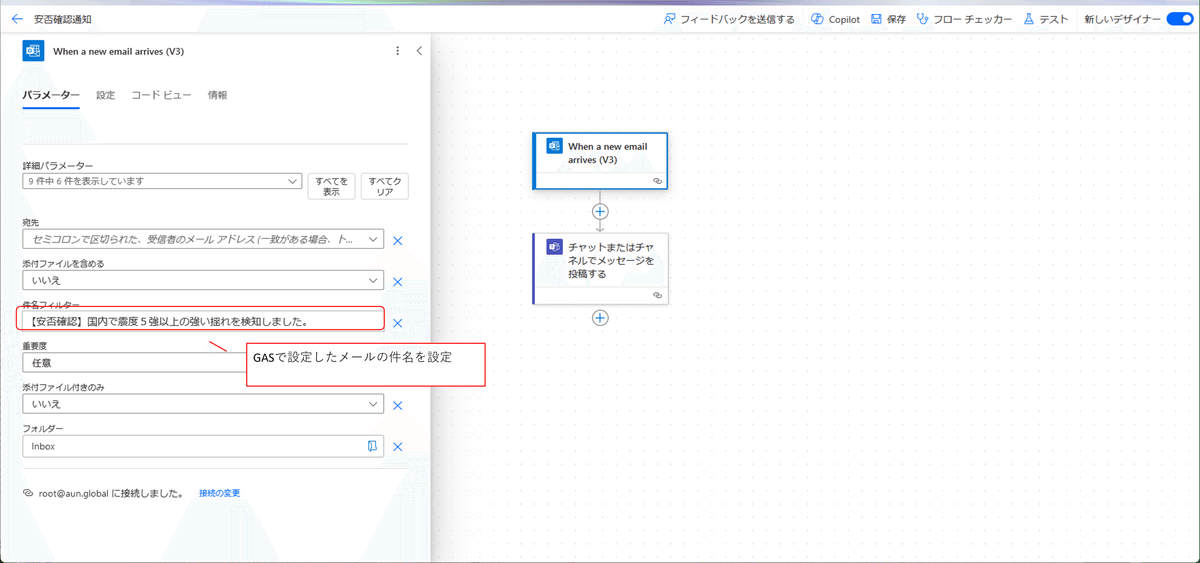Click the Outlook icon on the trigger card

coord(554,147)
